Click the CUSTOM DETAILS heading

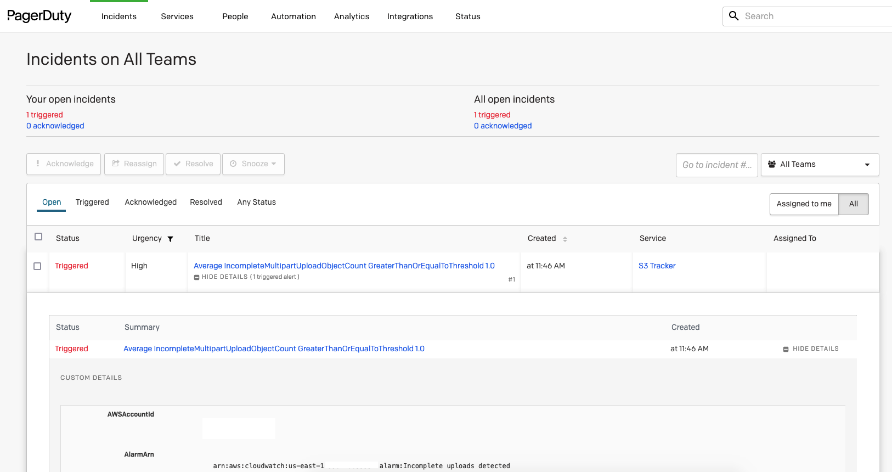click(91, 378)
